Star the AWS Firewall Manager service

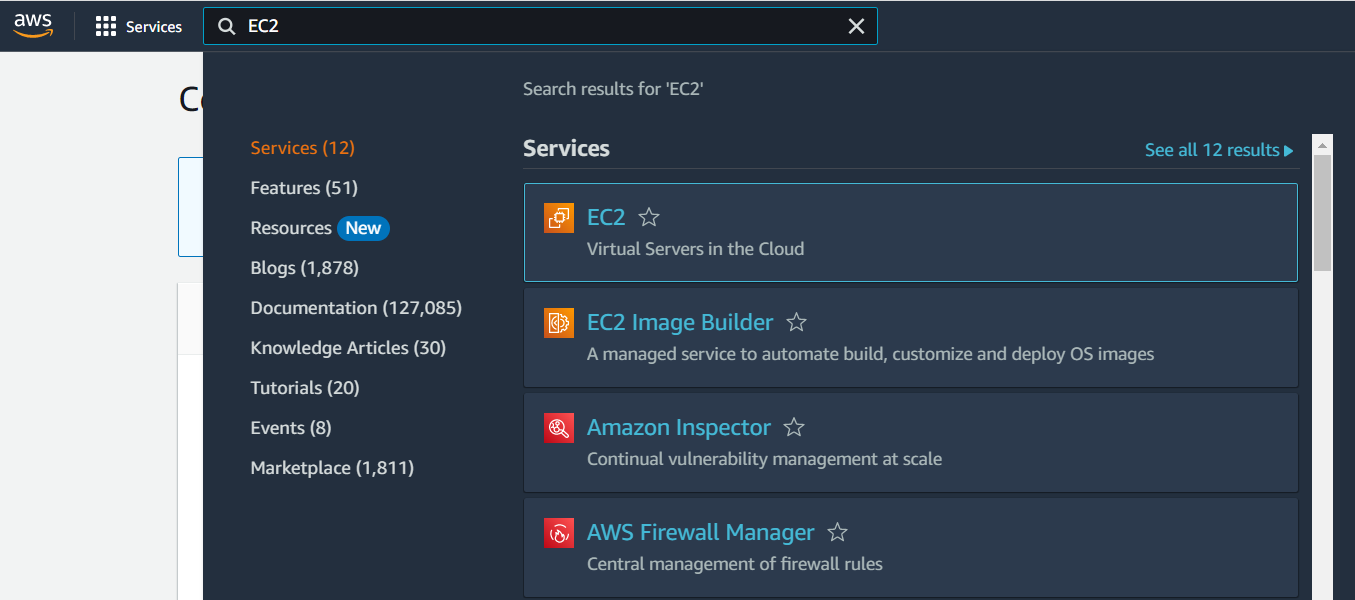[x=838, y=532]
